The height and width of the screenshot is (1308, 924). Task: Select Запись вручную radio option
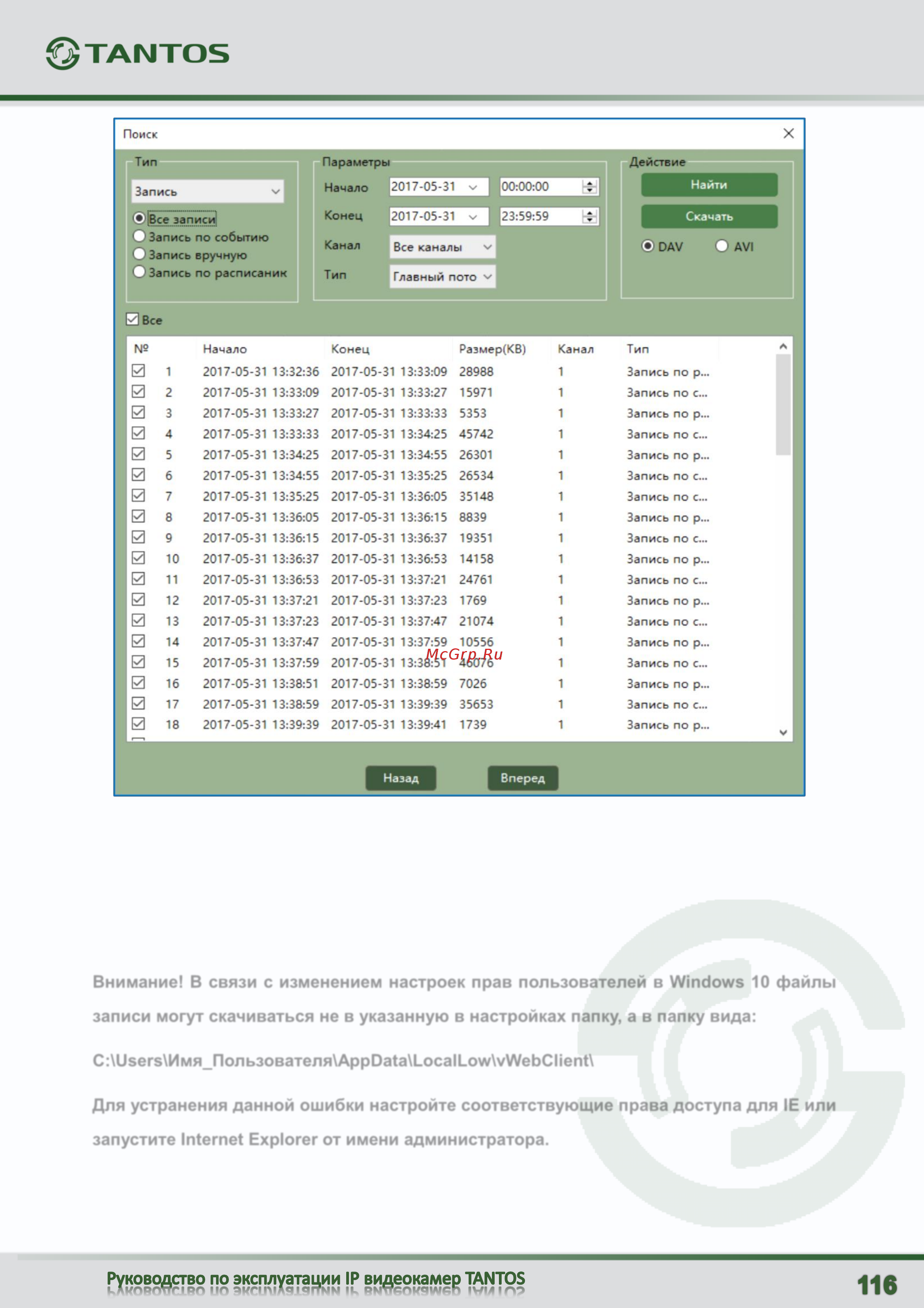tap(139, 253)
